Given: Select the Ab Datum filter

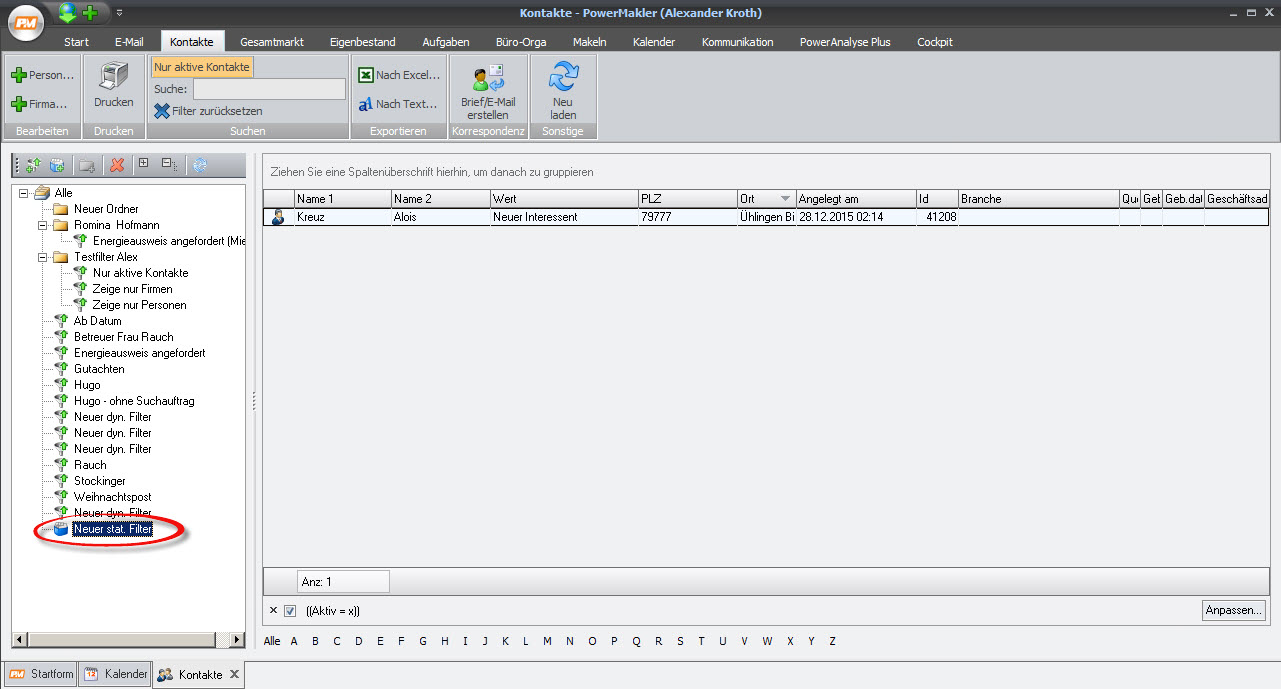Looking at the screenshot, I should click(97, 321).
